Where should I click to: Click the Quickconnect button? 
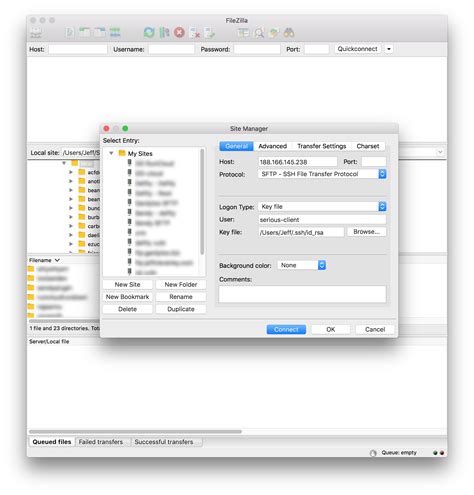point(357,49)
